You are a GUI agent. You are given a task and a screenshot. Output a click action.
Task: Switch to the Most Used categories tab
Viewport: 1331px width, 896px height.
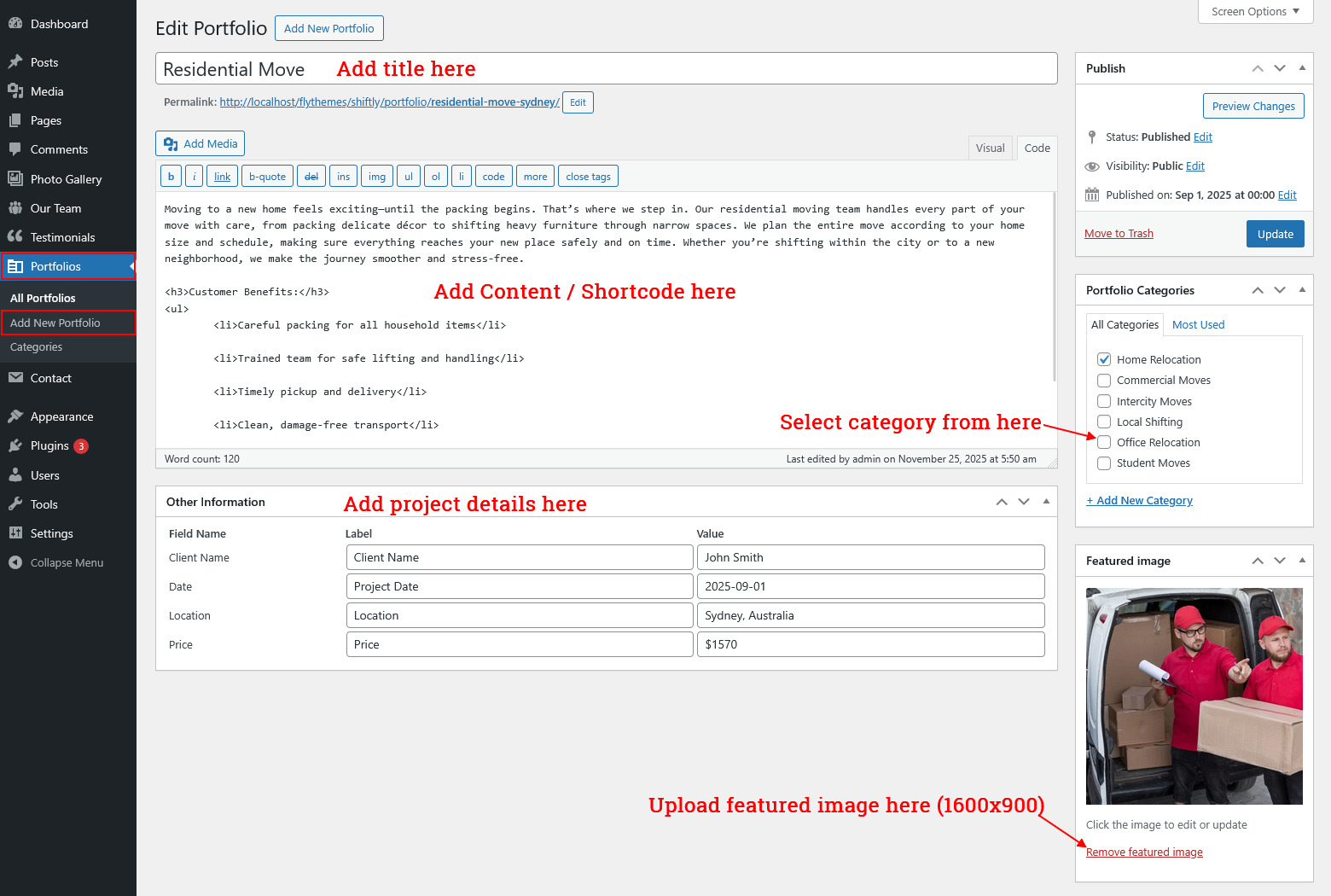(x=1198, y=325)
